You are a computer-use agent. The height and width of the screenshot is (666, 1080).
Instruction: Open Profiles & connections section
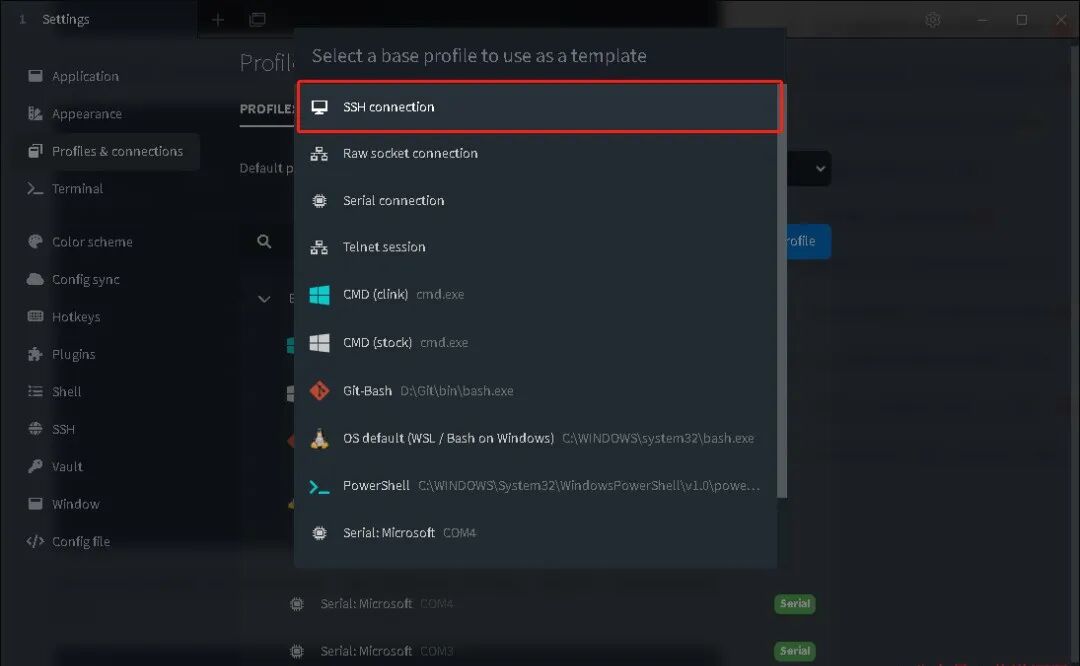[105, 152]
